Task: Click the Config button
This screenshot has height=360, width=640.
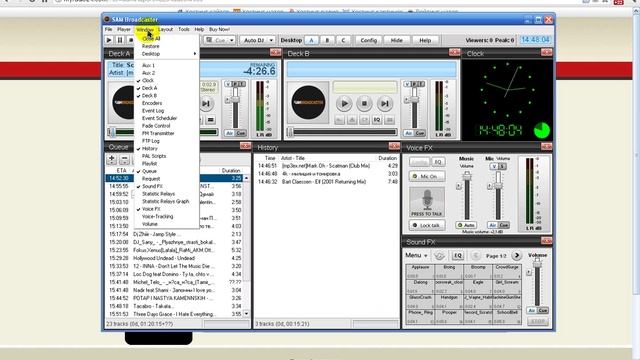Action: 369,40
